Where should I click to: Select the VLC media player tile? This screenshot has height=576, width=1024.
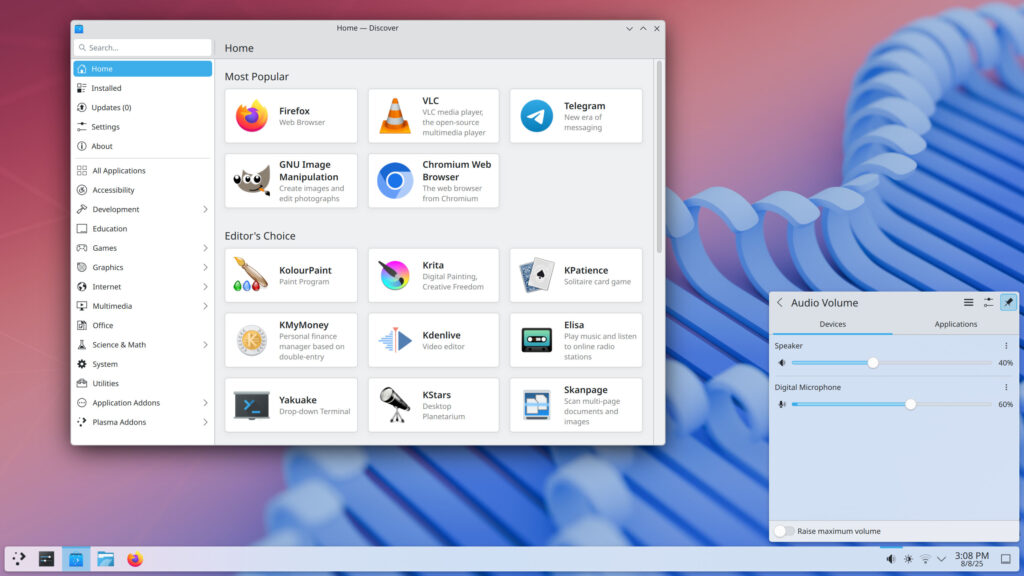[433, 116]
